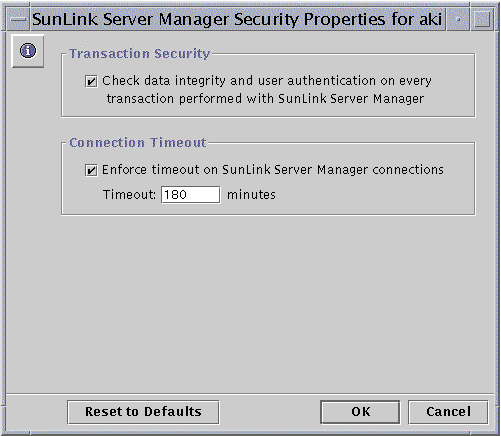501x436 pixels.
Task: Toggle the data integrity check checkbox
Action: [91, 81]
